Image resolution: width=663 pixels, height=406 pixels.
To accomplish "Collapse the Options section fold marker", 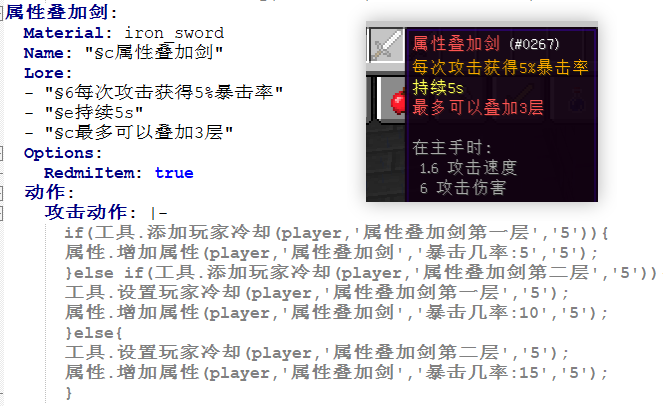I will [x=2, y=153].
